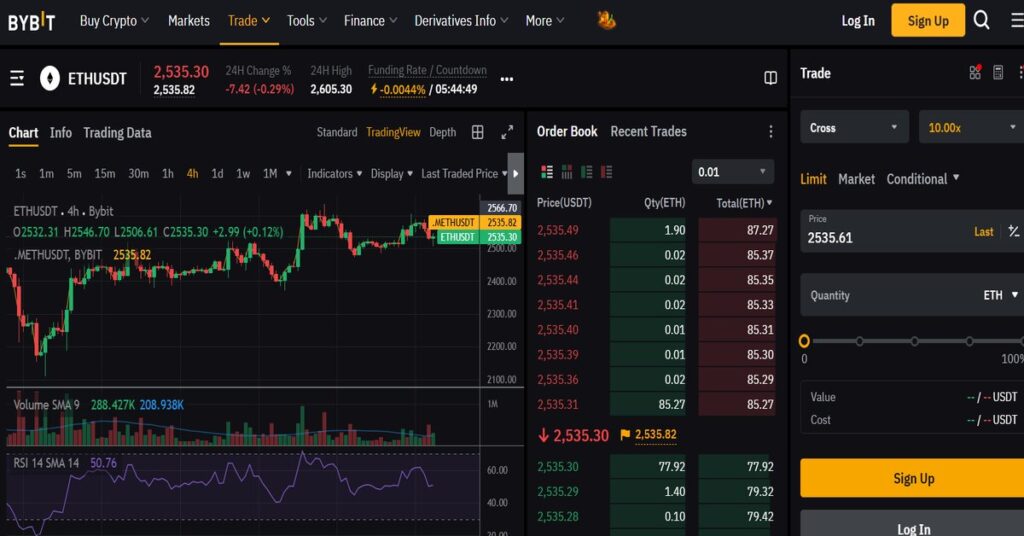The height and width of the screenshot is (536, 1024).
Task: Click the mark price flag icon
Action: (x=625, y=435)
